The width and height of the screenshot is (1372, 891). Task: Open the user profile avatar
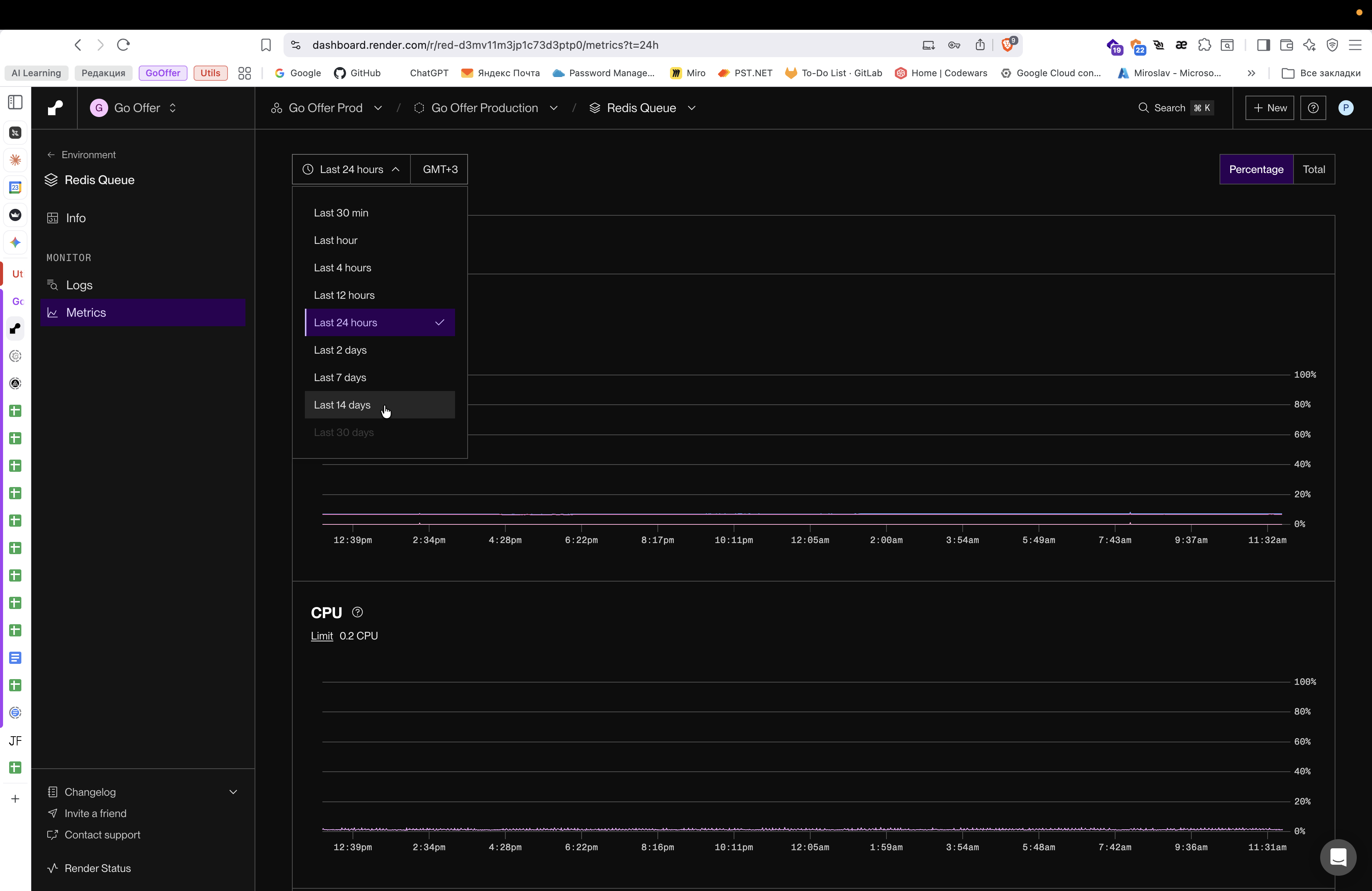pos(1345,108)
